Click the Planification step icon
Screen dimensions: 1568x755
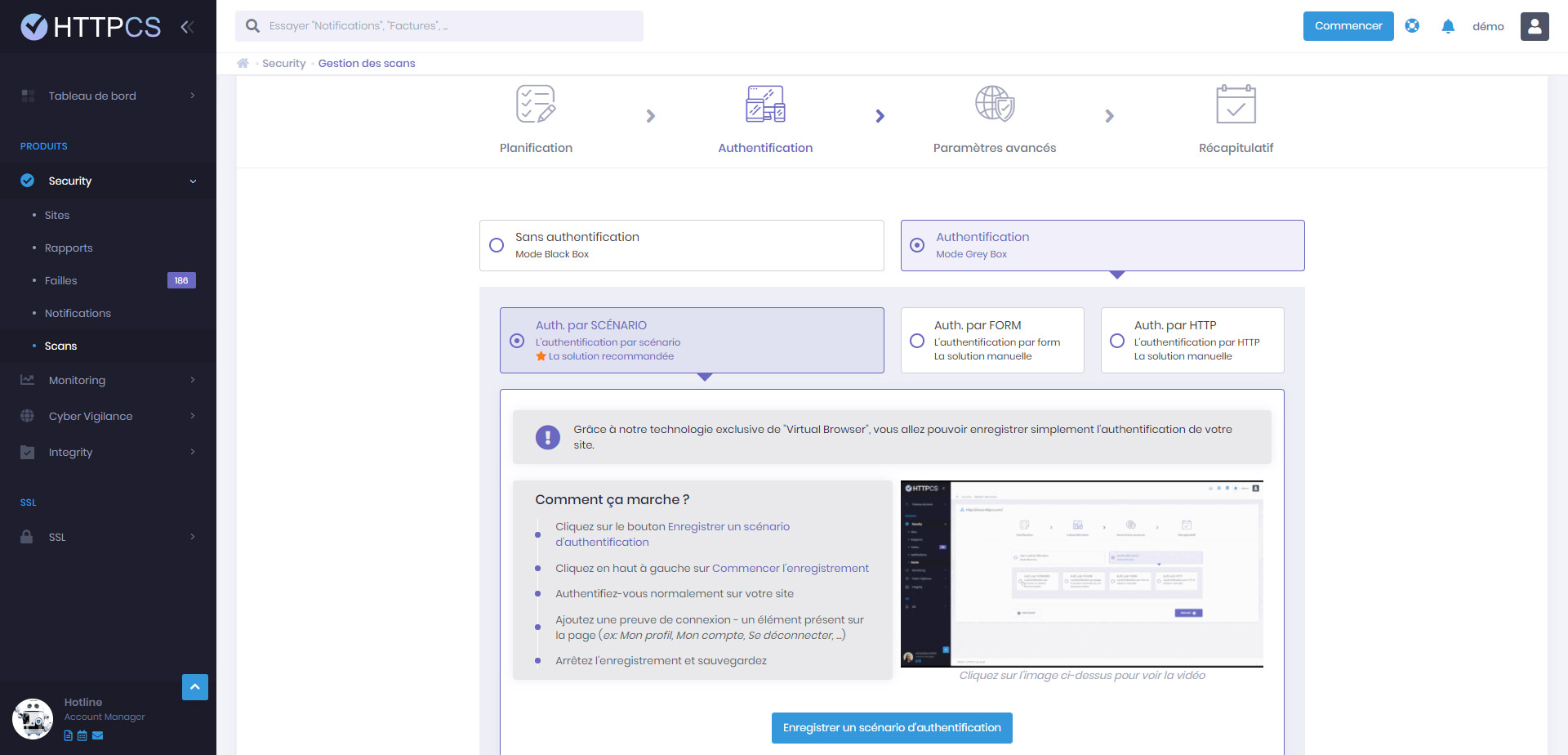coord(536,104)
